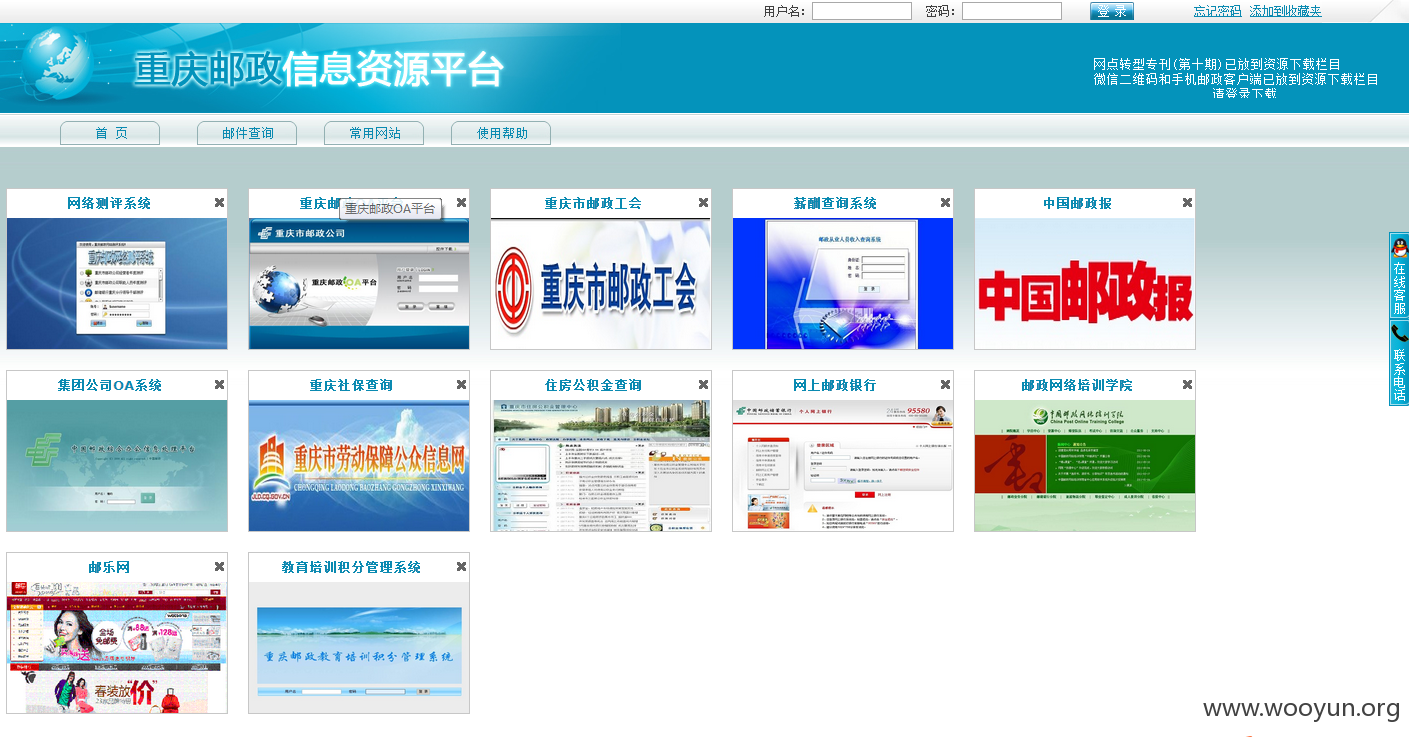Focus the 密码 input field
The image size is (1409, 737).
click(x=1012, y=11)
